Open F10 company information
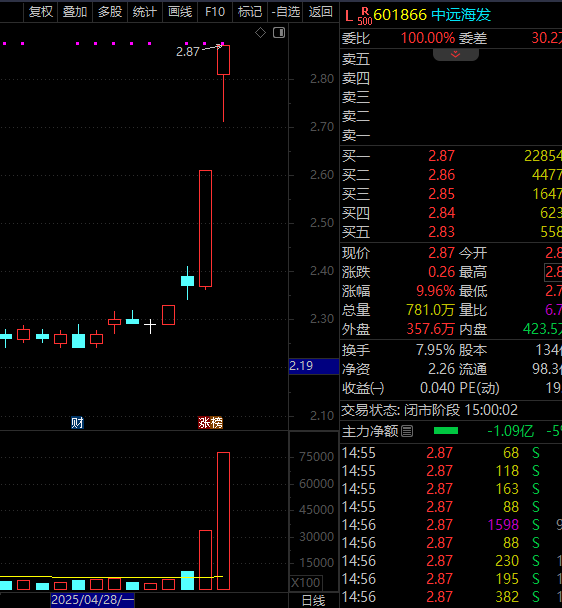 [x=215, y=12]
